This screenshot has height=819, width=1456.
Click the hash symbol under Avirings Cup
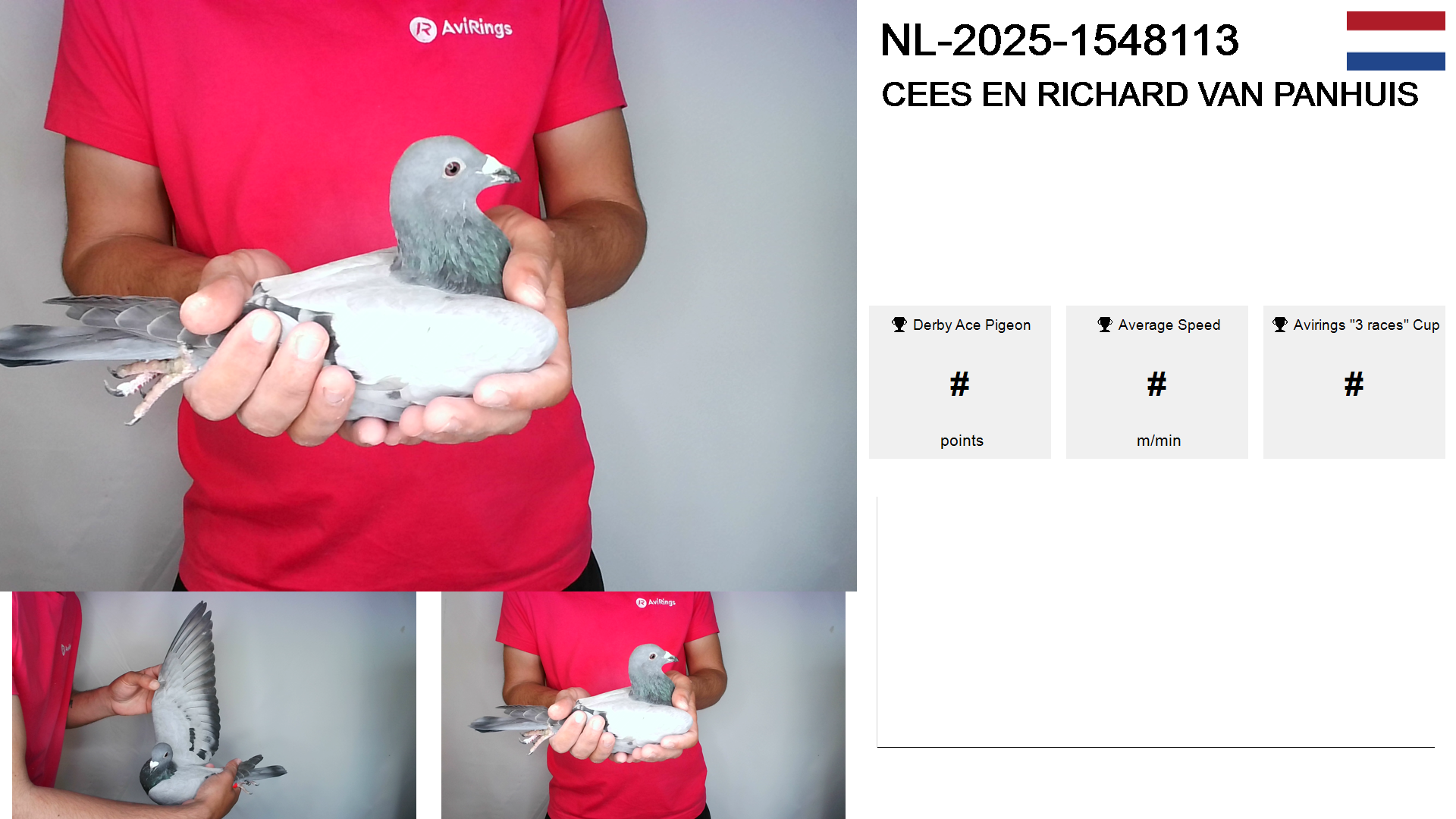tap(1354, 384)
